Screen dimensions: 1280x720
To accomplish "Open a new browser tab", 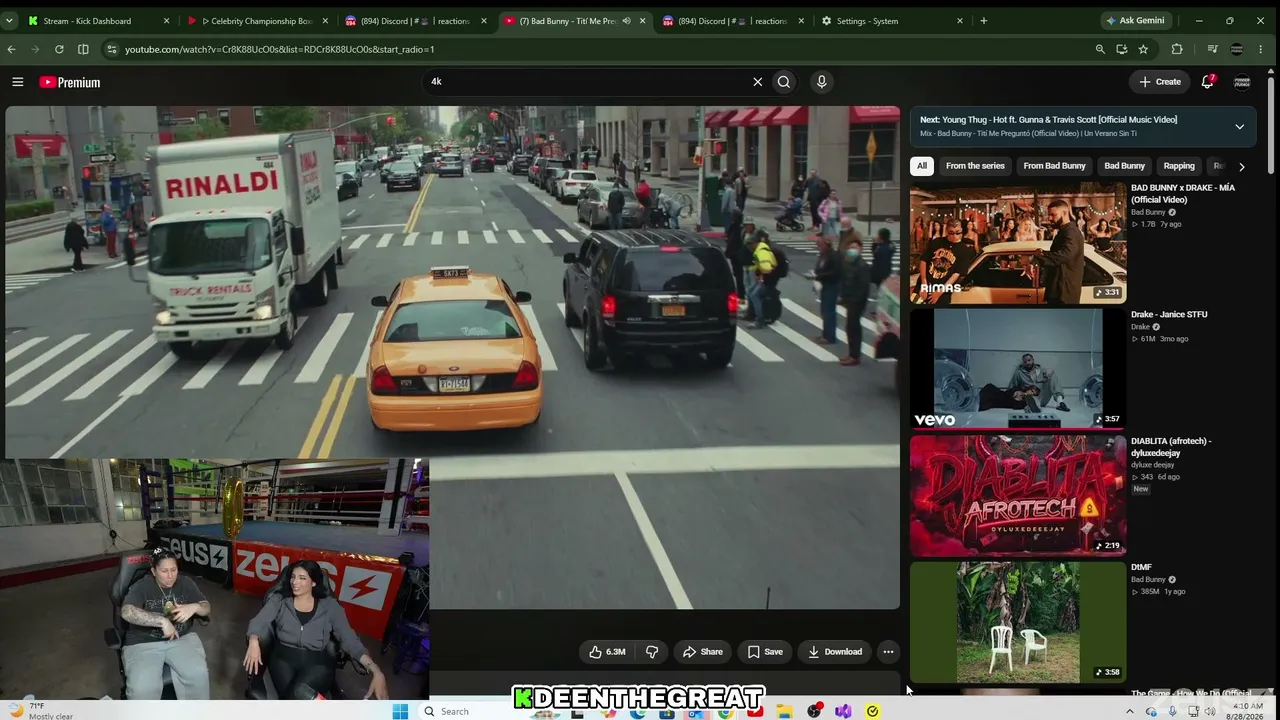I will click(x=984, y=21).
